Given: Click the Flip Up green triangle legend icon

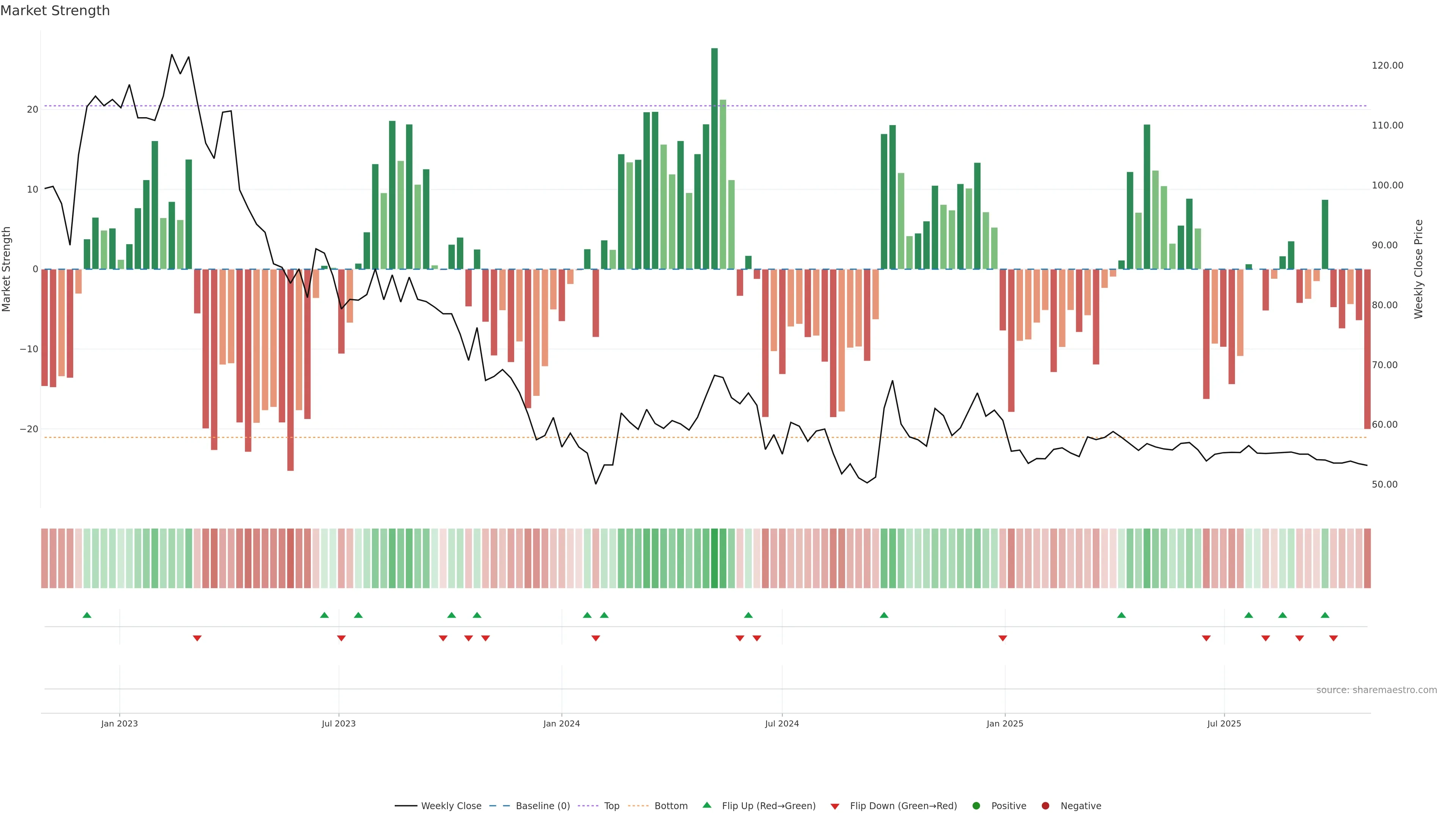Looking at the screenshot, I should (706, 805).
